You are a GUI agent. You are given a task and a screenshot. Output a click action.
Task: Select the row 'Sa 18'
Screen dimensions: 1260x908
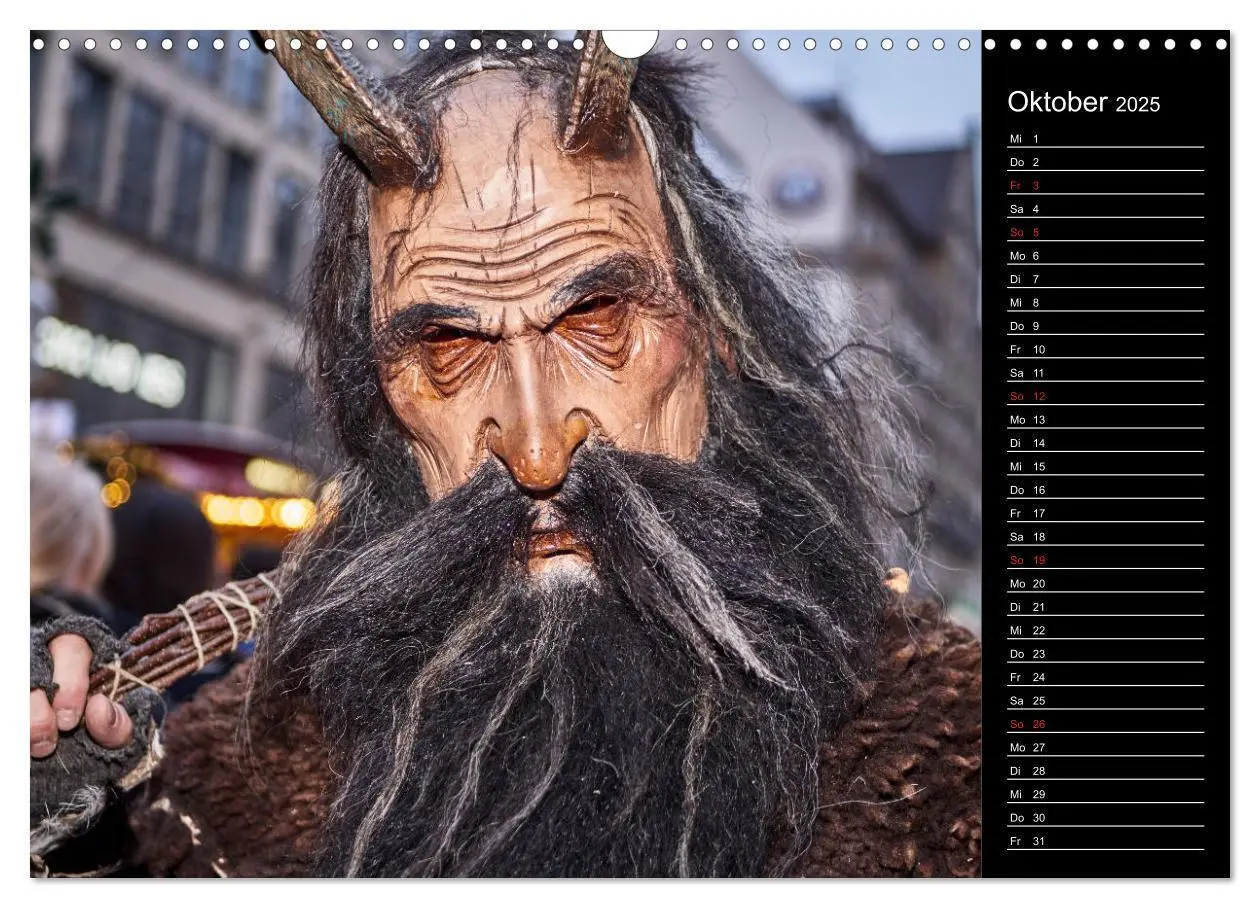(1105, 536)
